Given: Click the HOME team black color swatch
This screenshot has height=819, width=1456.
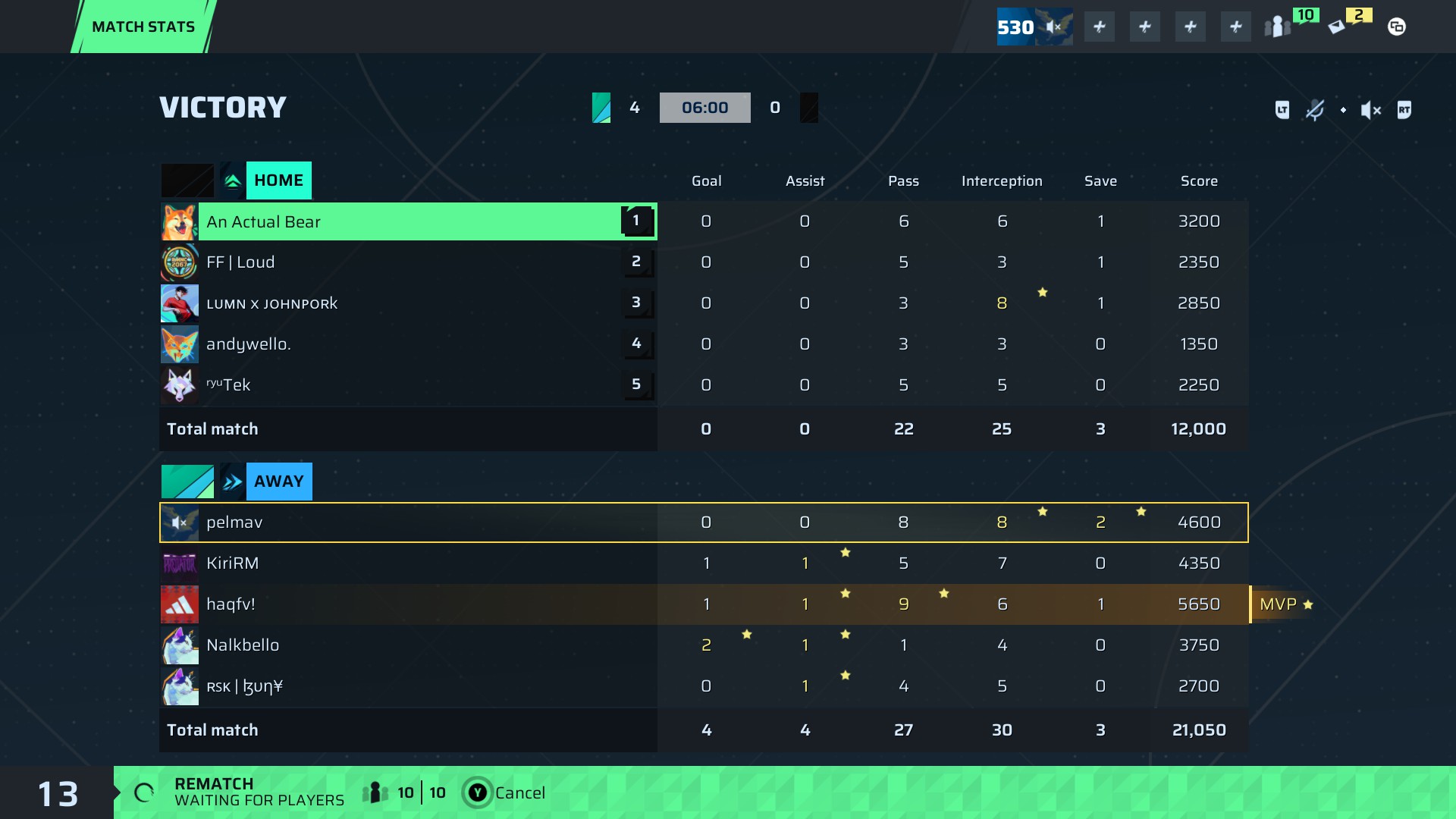Looking at the screenshot, I should click(187, 180).
